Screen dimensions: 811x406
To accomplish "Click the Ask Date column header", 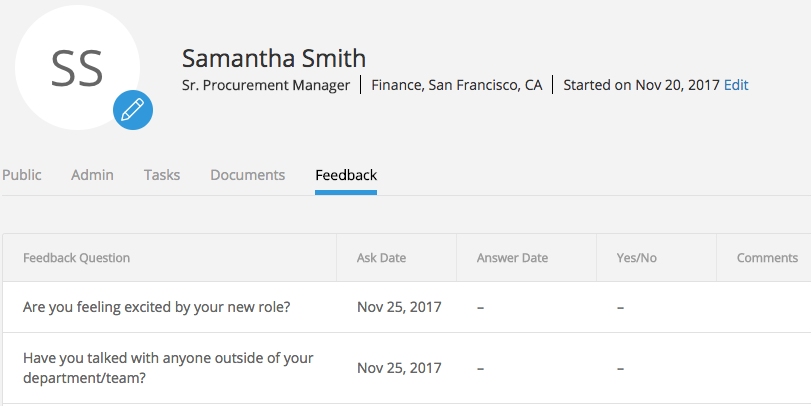I will point(381,258).
